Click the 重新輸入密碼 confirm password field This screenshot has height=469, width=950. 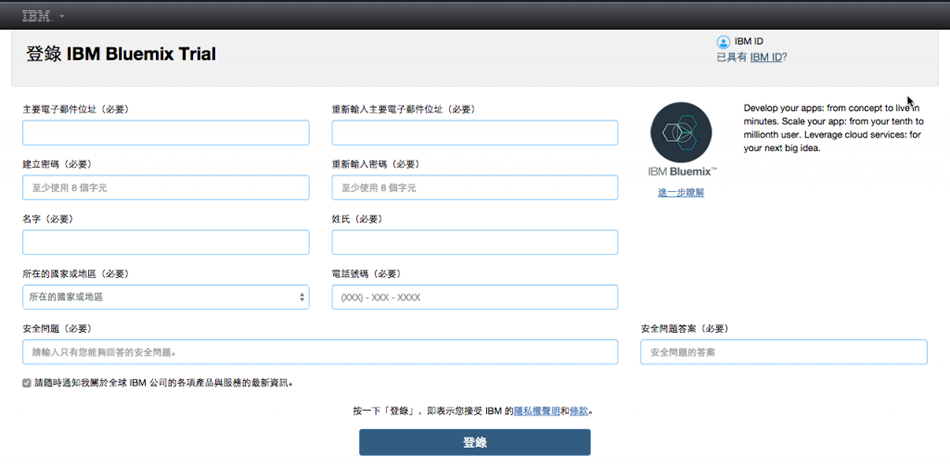[x=474, y=188]
